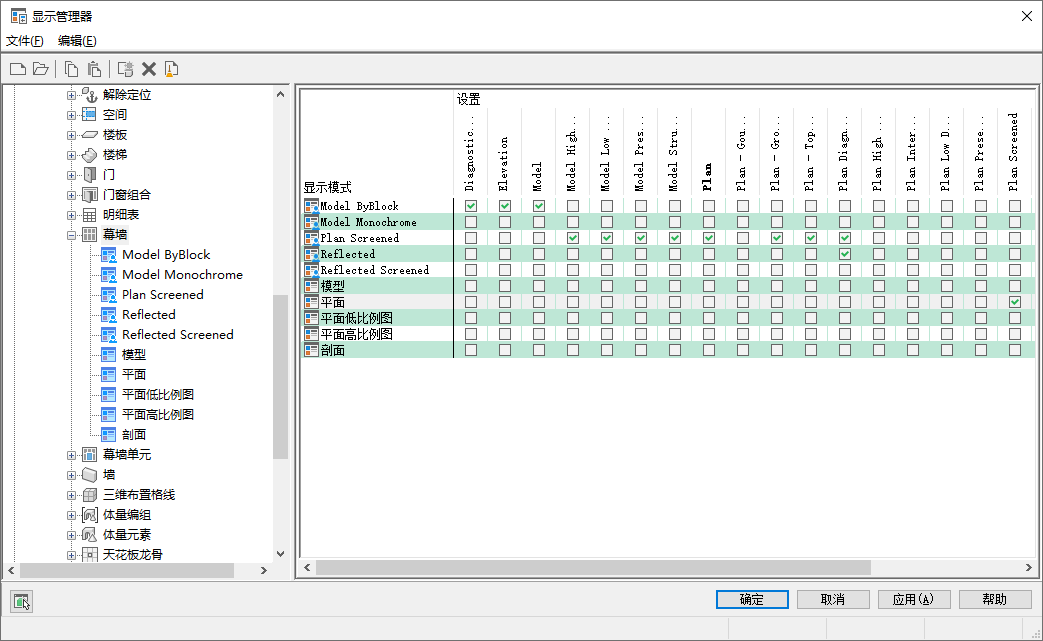
Task: Uncheck Plan Screened under Model High column
Action: [x=573, y=238]
